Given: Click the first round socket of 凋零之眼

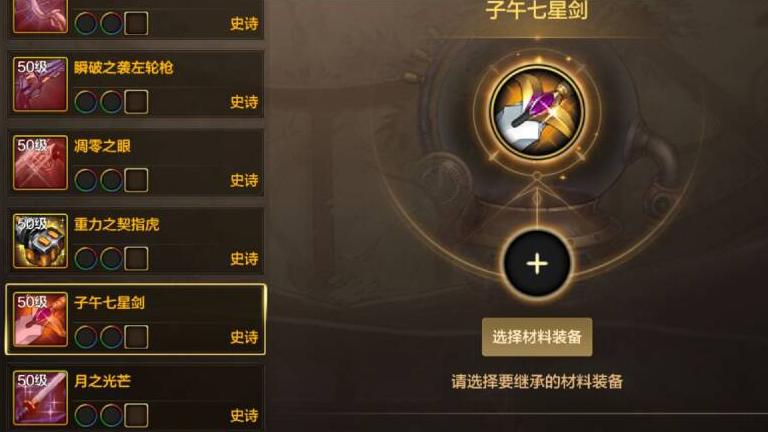Looking at the screenshot, I should [86, 180].
